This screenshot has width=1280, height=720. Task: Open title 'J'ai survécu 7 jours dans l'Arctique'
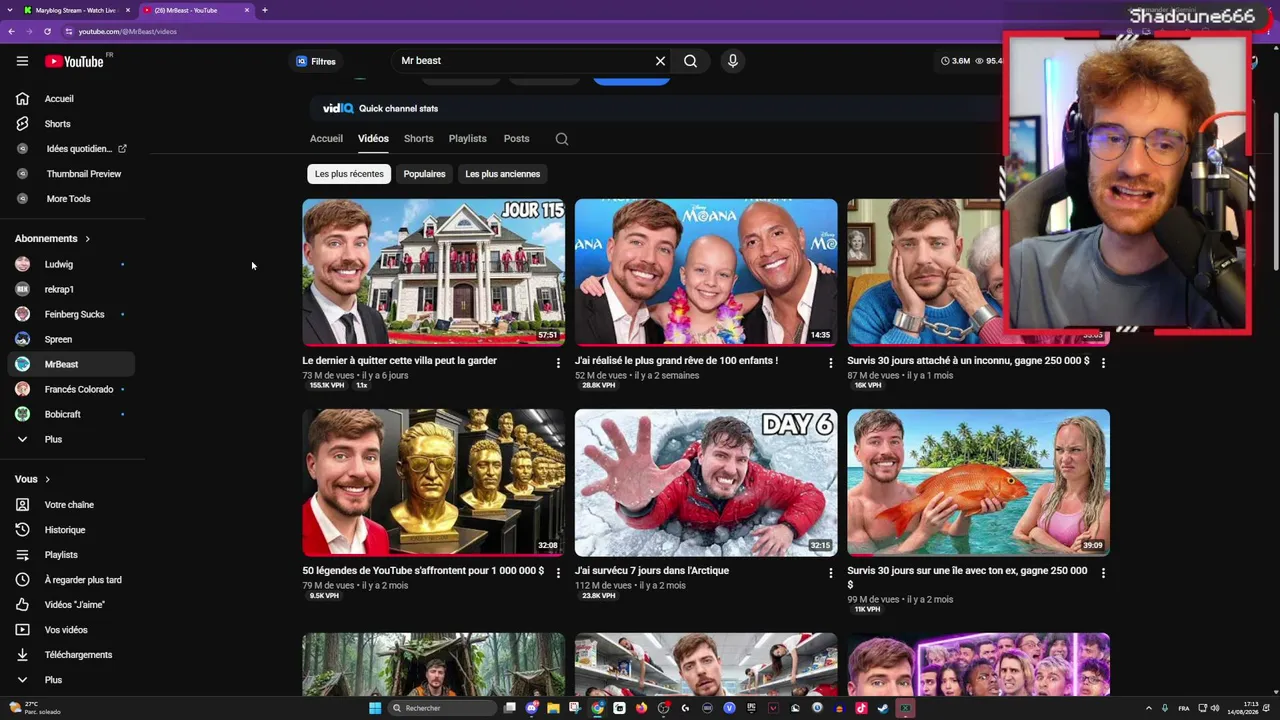tap(652, 571)
